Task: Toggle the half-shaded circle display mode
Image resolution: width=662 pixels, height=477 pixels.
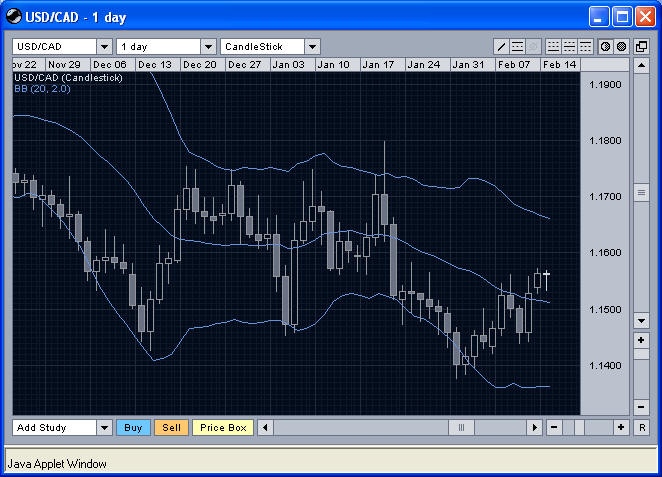Action: pyautogui.click(x=605, y=46)
